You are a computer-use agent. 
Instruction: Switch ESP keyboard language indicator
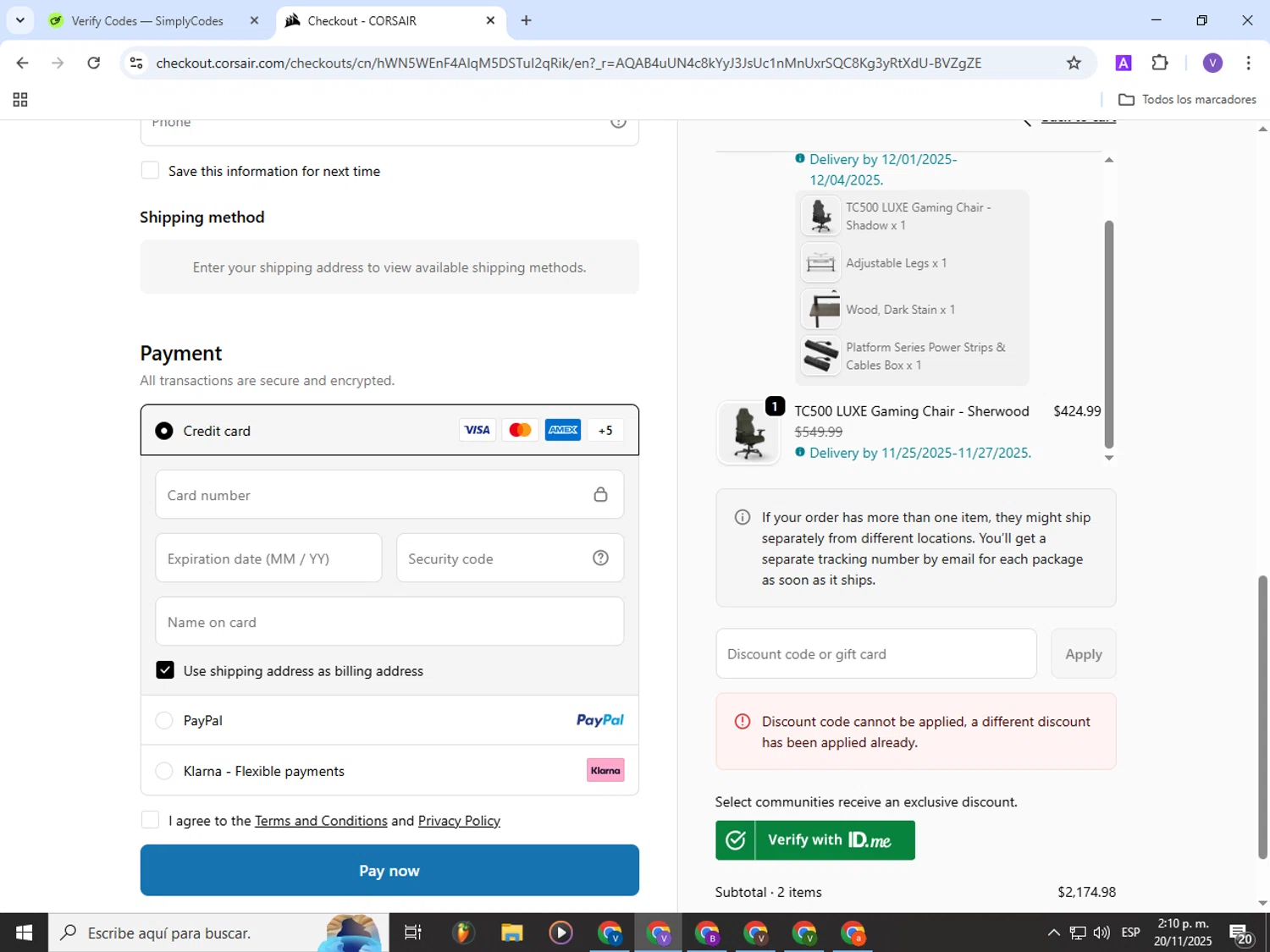click(1130, 933)
